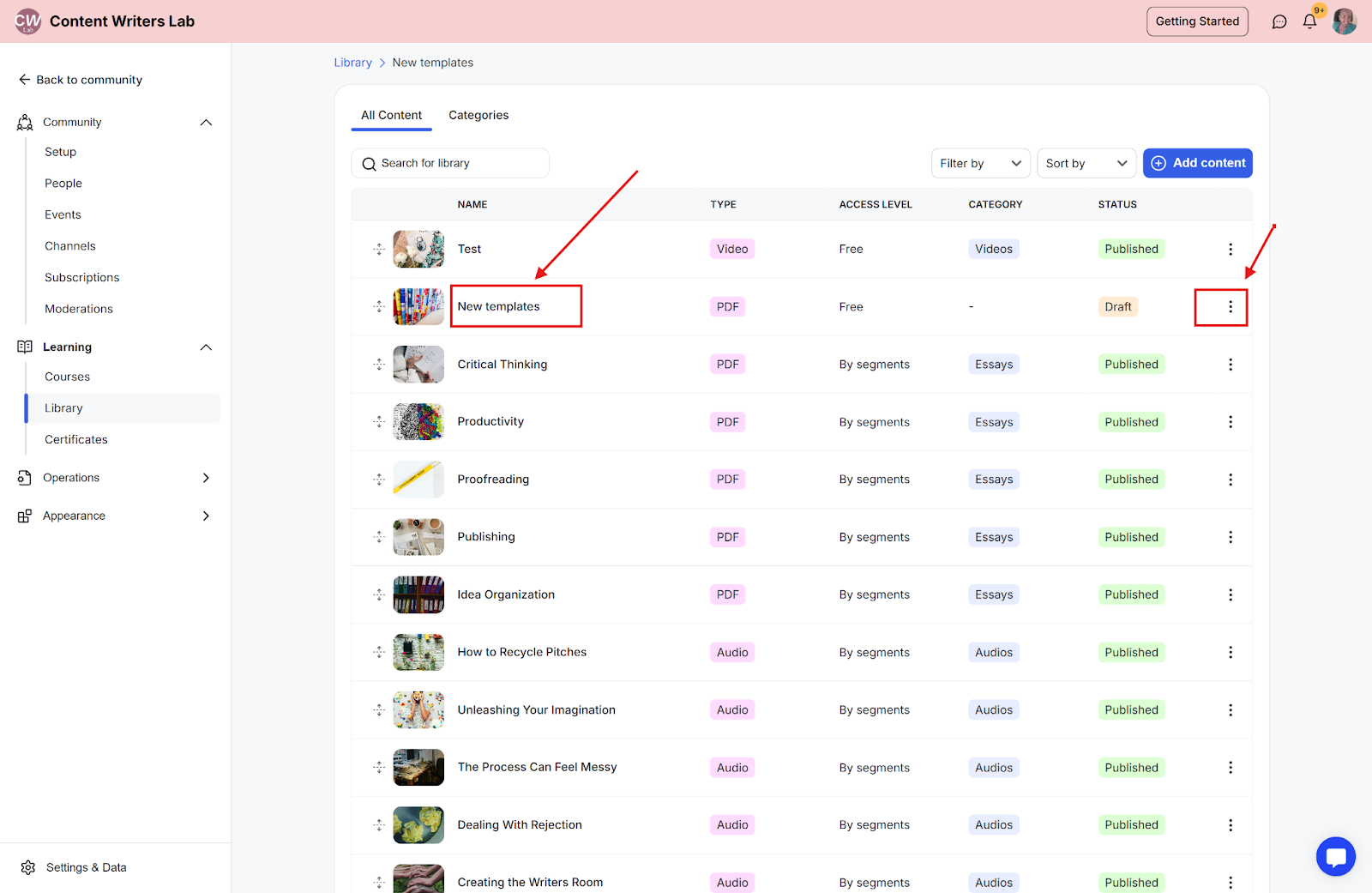Screen dimensions: 1372x893
Task: Open the chat messages icon in header
Action: pos(1279,21)
